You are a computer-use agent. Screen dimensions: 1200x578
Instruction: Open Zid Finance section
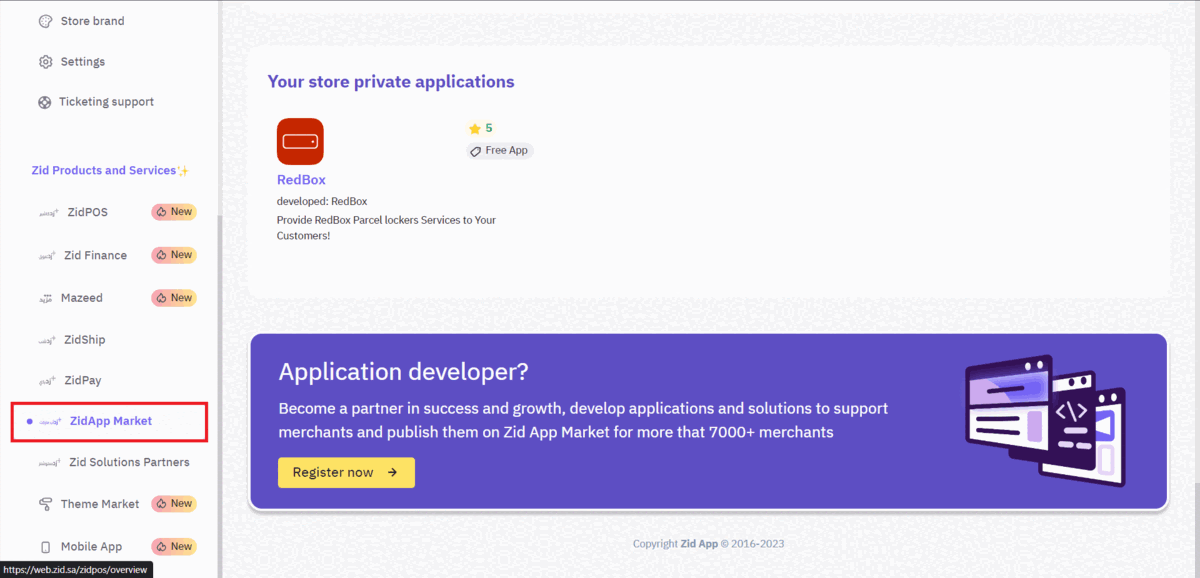[95, 255]
